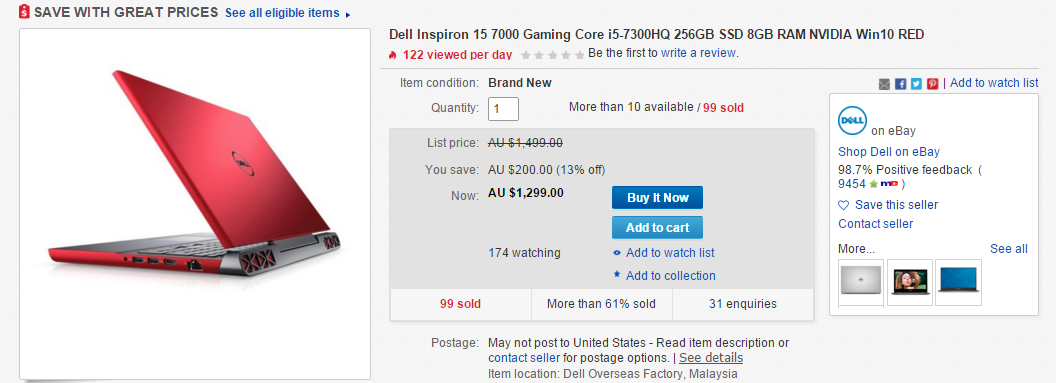Share listing via email envelope icon
This screenshot has height=383, width=1056.
[884, 83]
